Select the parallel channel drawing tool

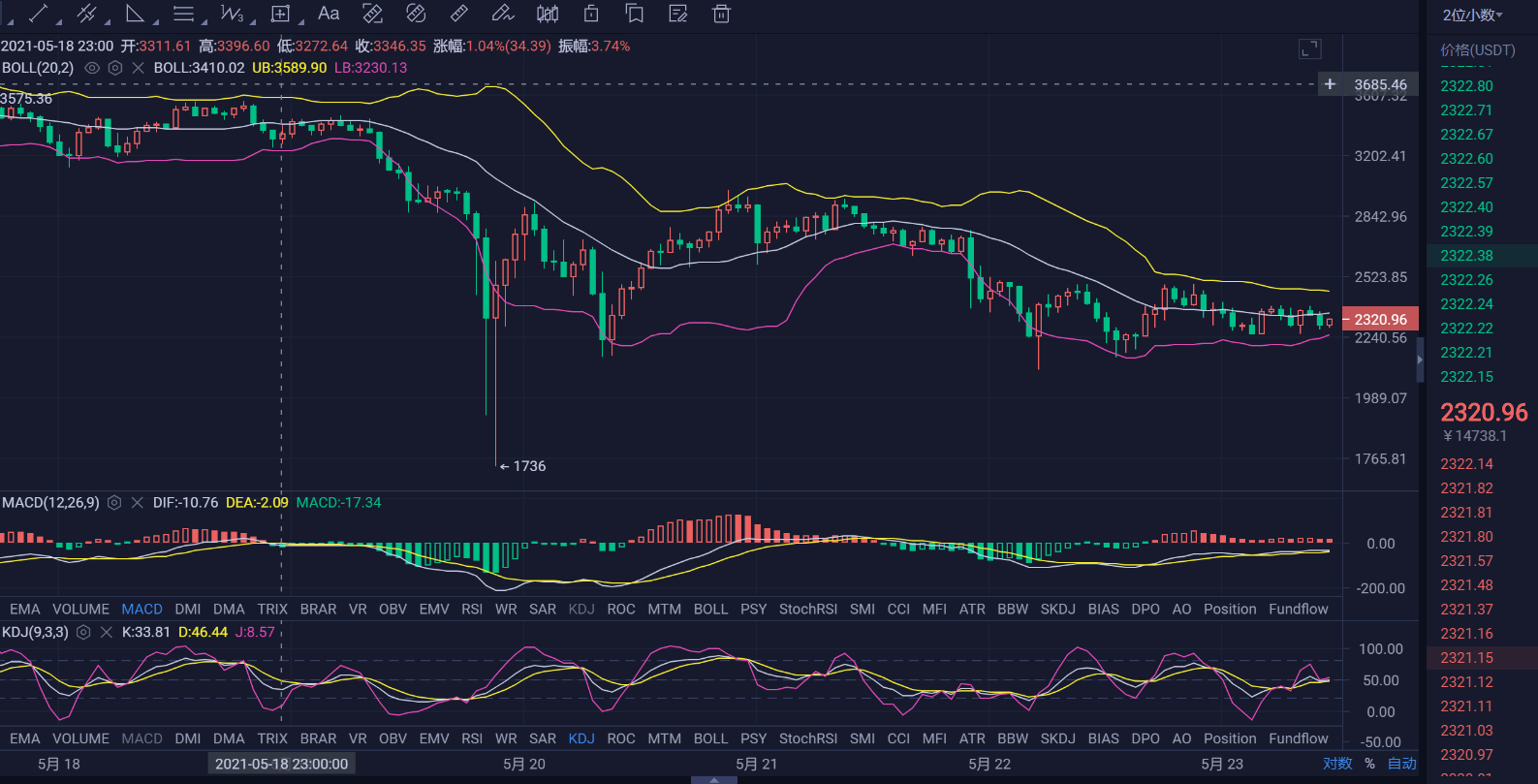[x=87, y=14]
